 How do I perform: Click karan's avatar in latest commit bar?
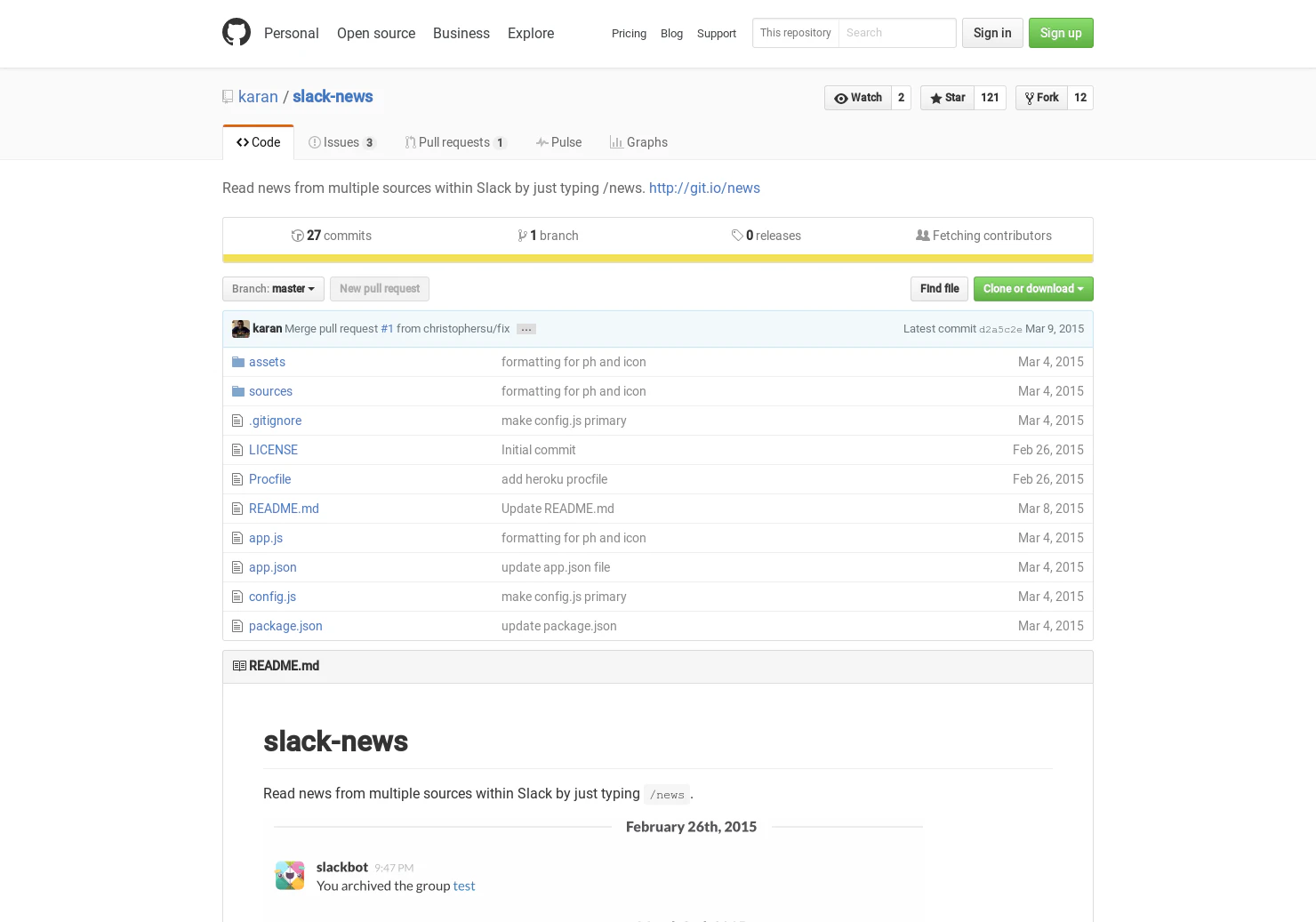(x=241, y=329)
